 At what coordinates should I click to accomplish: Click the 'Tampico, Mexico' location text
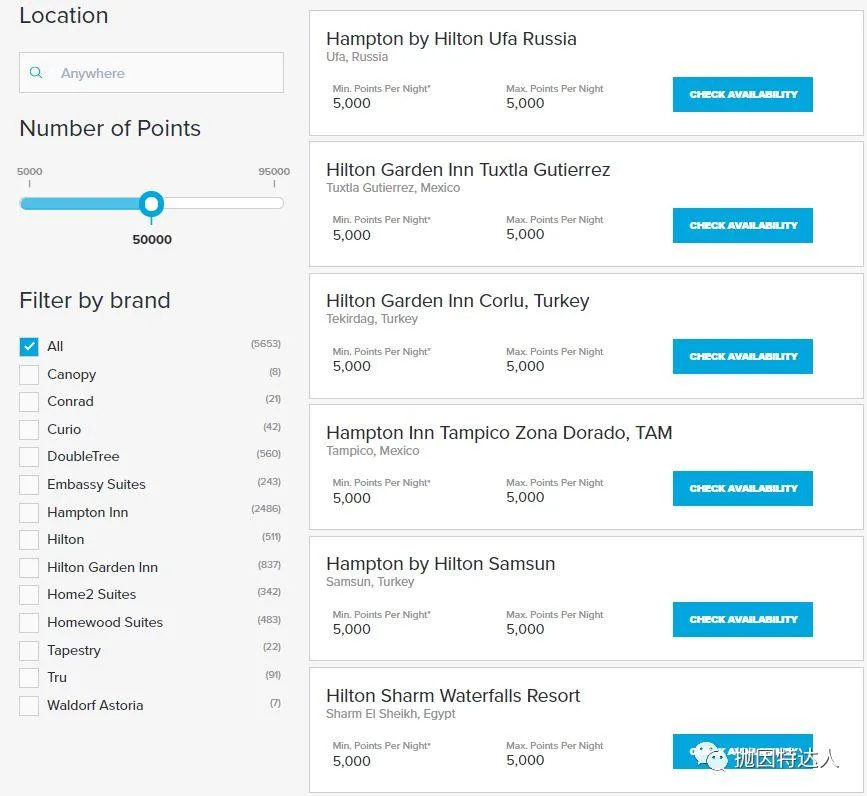coord(373,451)
